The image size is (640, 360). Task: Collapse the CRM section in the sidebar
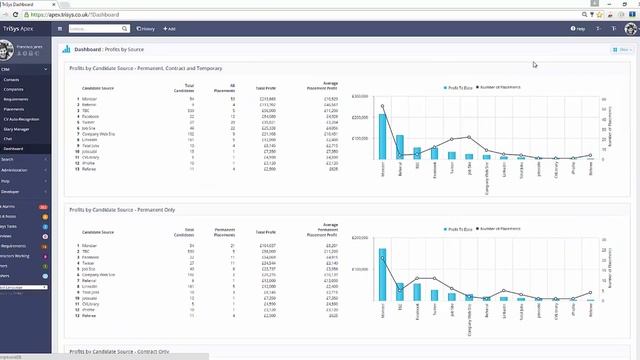click(x=24, y=69)
